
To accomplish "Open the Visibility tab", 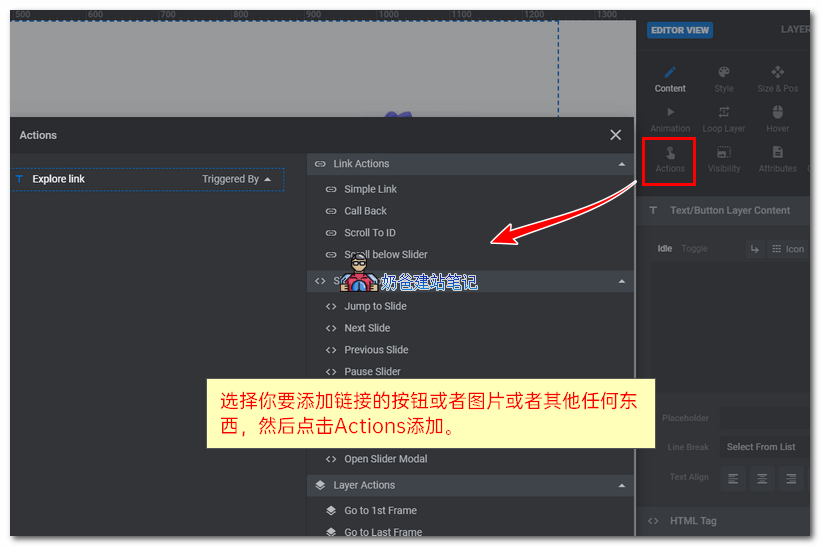I will pos(724,160).
